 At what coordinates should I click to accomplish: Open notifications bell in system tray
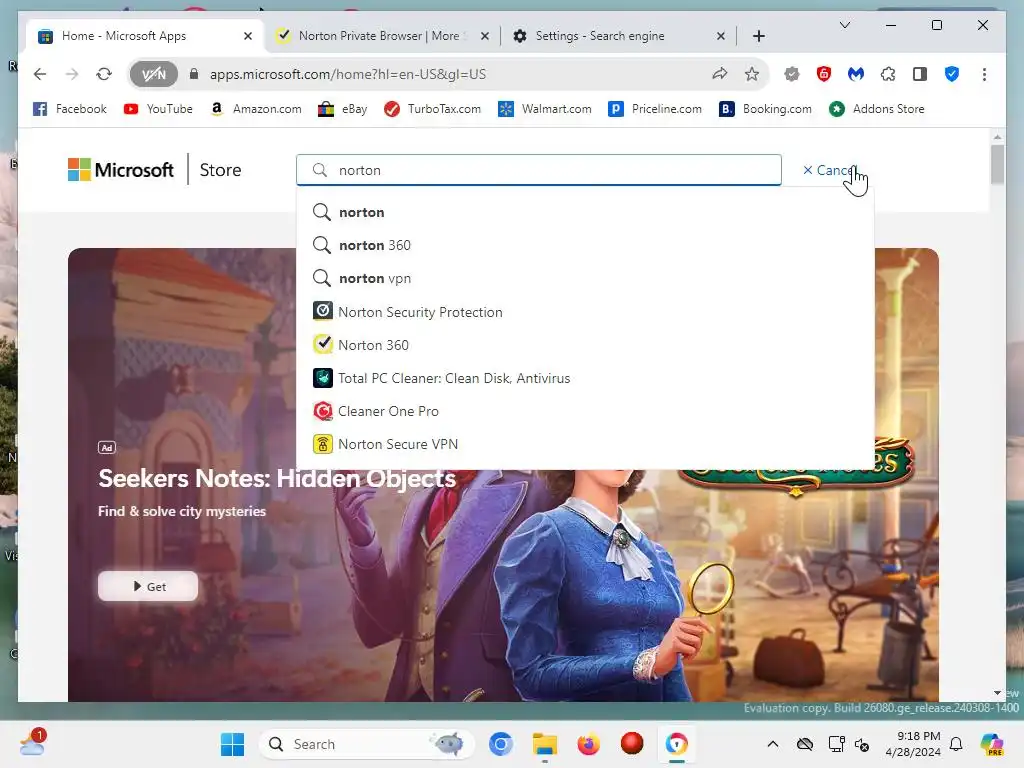(x=956, y=744)
